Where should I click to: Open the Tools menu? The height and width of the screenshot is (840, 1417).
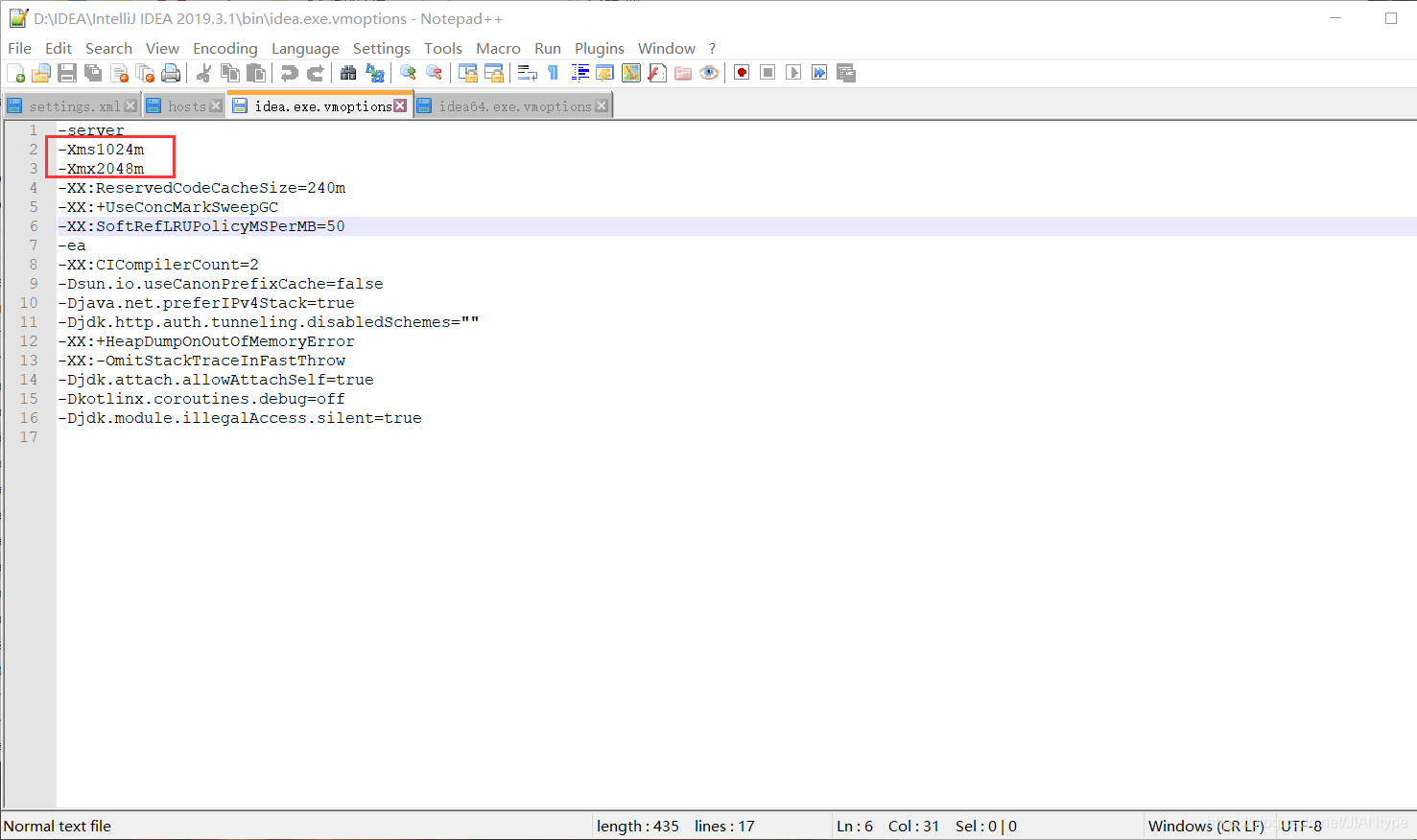point(443,48)
